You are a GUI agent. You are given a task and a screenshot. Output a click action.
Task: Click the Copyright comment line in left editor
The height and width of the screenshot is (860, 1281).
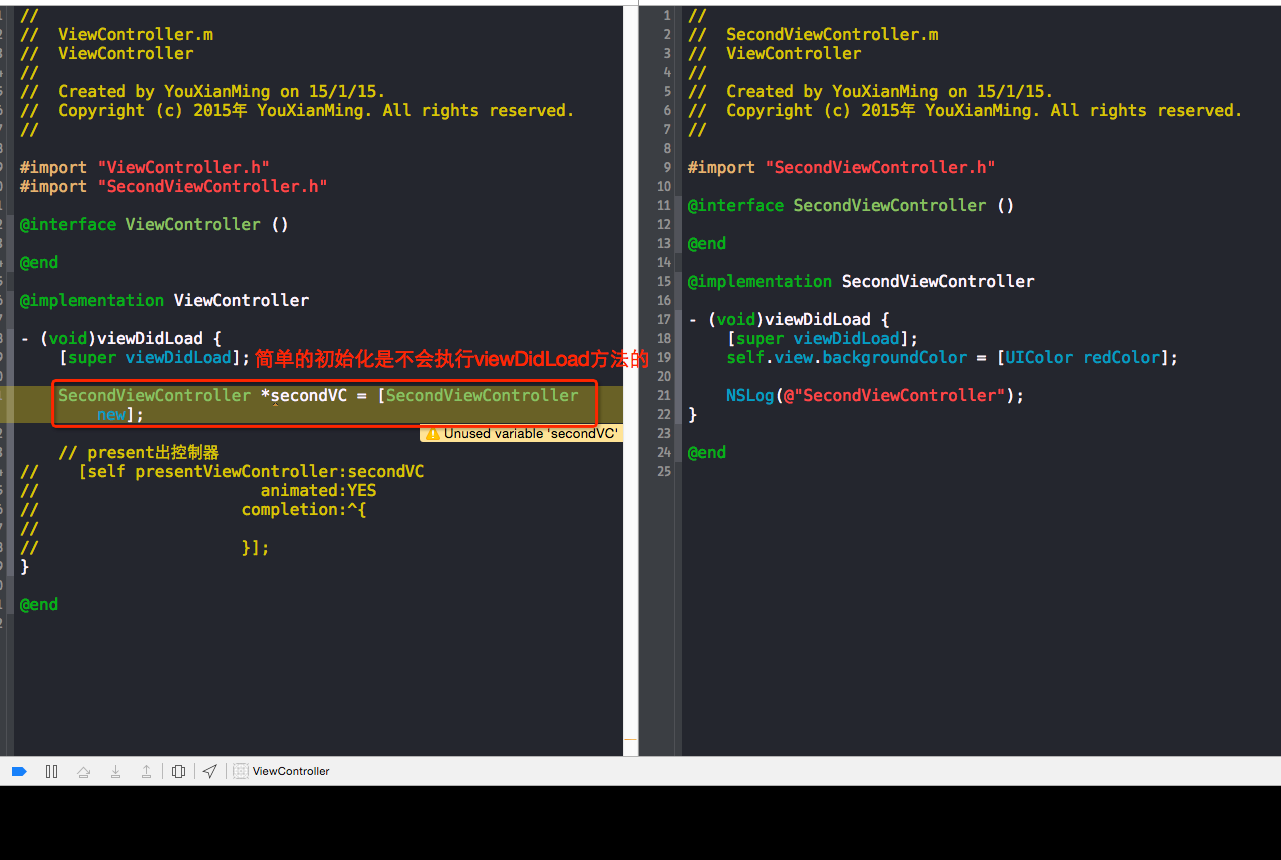(297, 110)
